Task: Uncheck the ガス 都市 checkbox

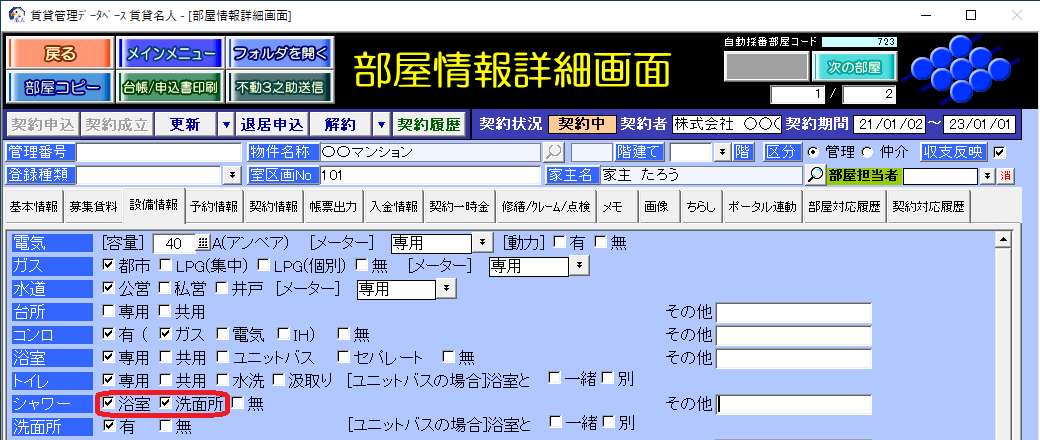Action: [x=110, y=266]
